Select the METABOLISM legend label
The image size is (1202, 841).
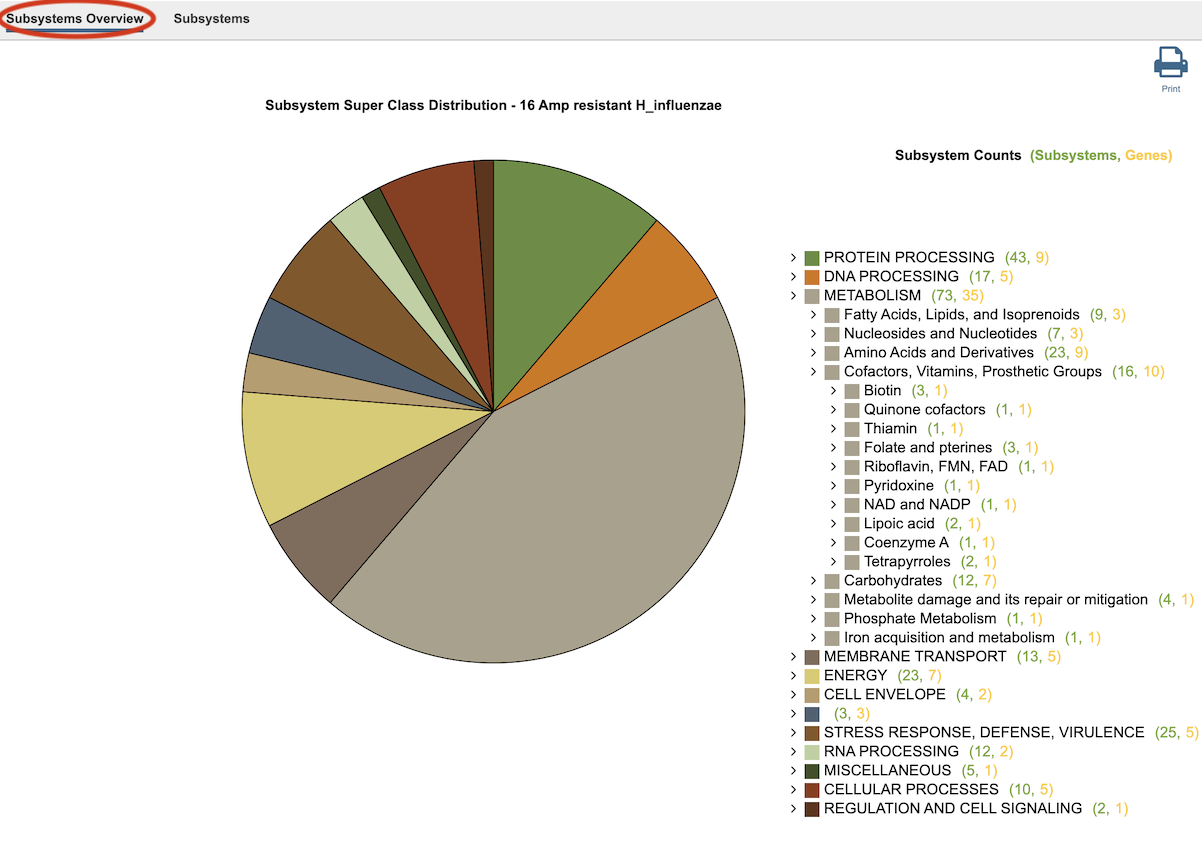click(x=872, y=295)
